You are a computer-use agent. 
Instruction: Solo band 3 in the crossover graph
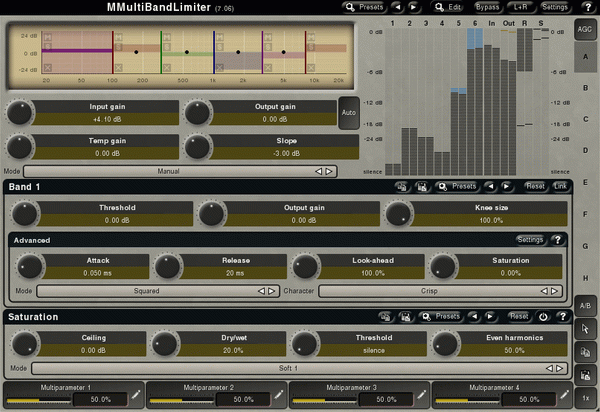point(167,47)
